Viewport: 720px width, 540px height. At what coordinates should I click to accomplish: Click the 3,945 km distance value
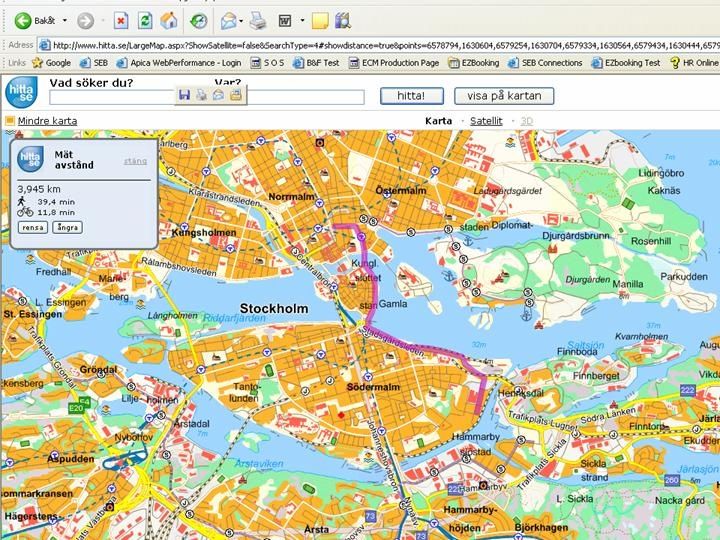click(x=39, y=189)
